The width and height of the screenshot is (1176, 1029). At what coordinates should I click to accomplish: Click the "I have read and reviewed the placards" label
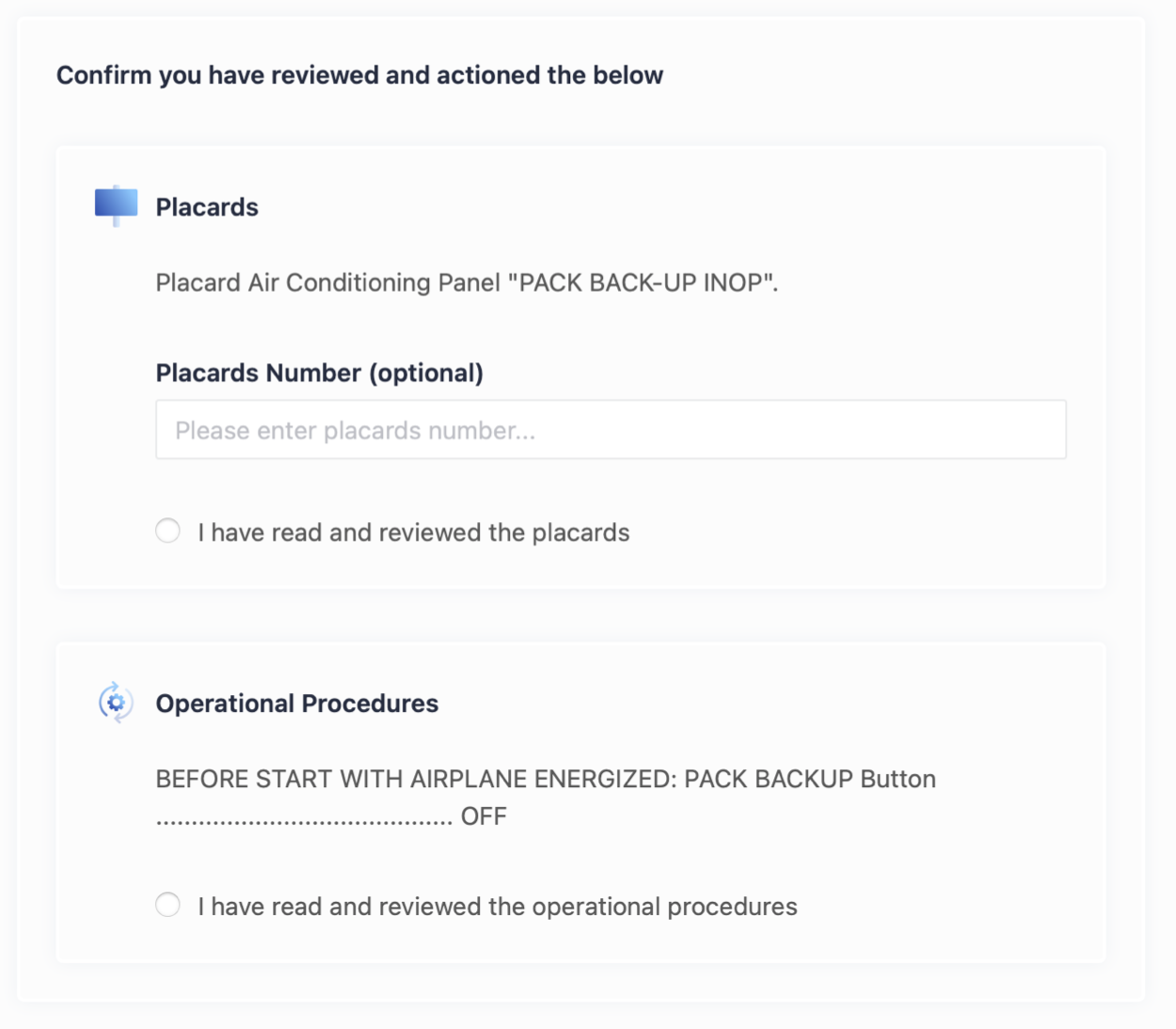click(414, 532)
